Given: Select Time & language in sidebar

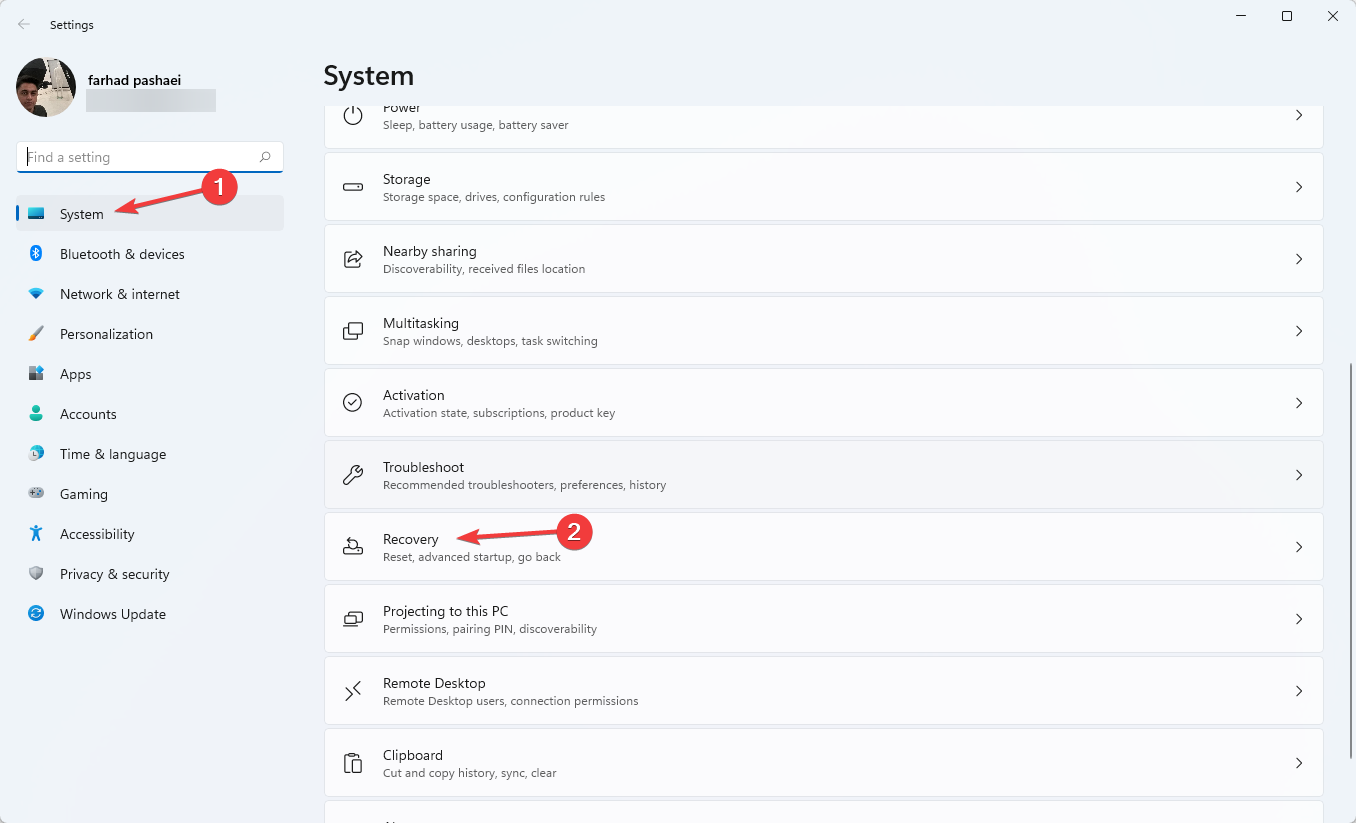Looking at the screenshot, I should pyautogui.click(x=113, y=454).
